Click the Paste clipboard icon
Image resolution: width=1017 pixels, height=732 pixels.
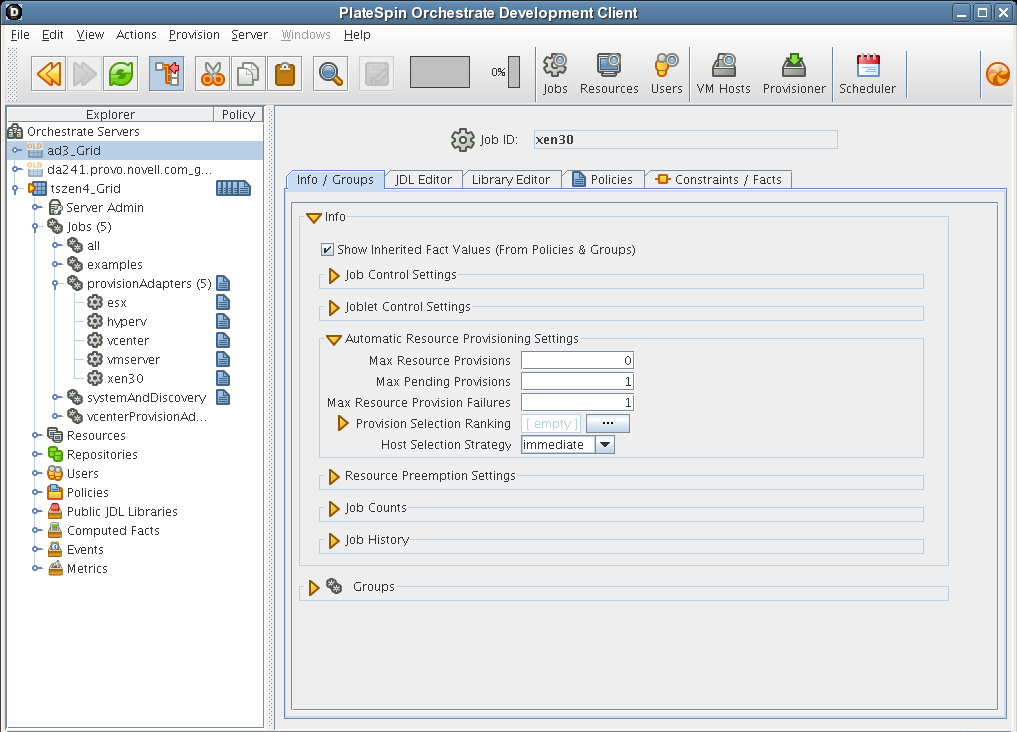pos(284,74)
